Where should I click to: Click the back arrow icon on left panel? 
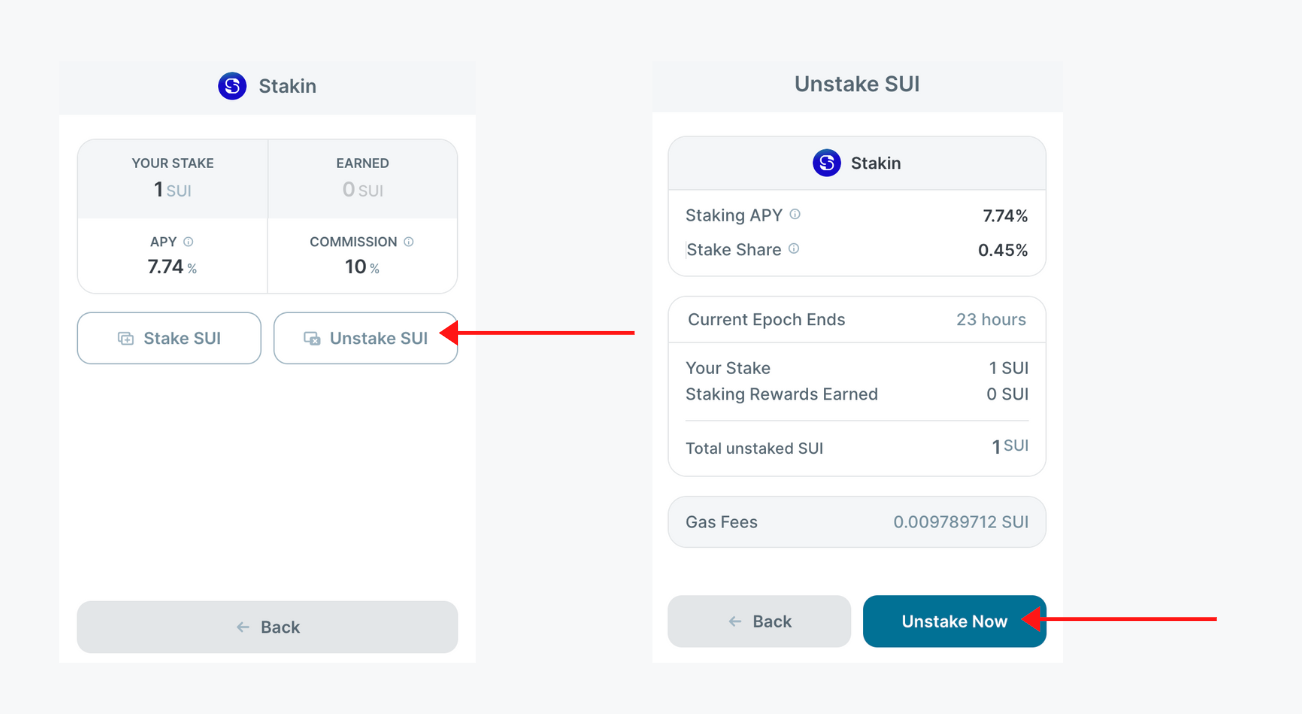[242, 627]
